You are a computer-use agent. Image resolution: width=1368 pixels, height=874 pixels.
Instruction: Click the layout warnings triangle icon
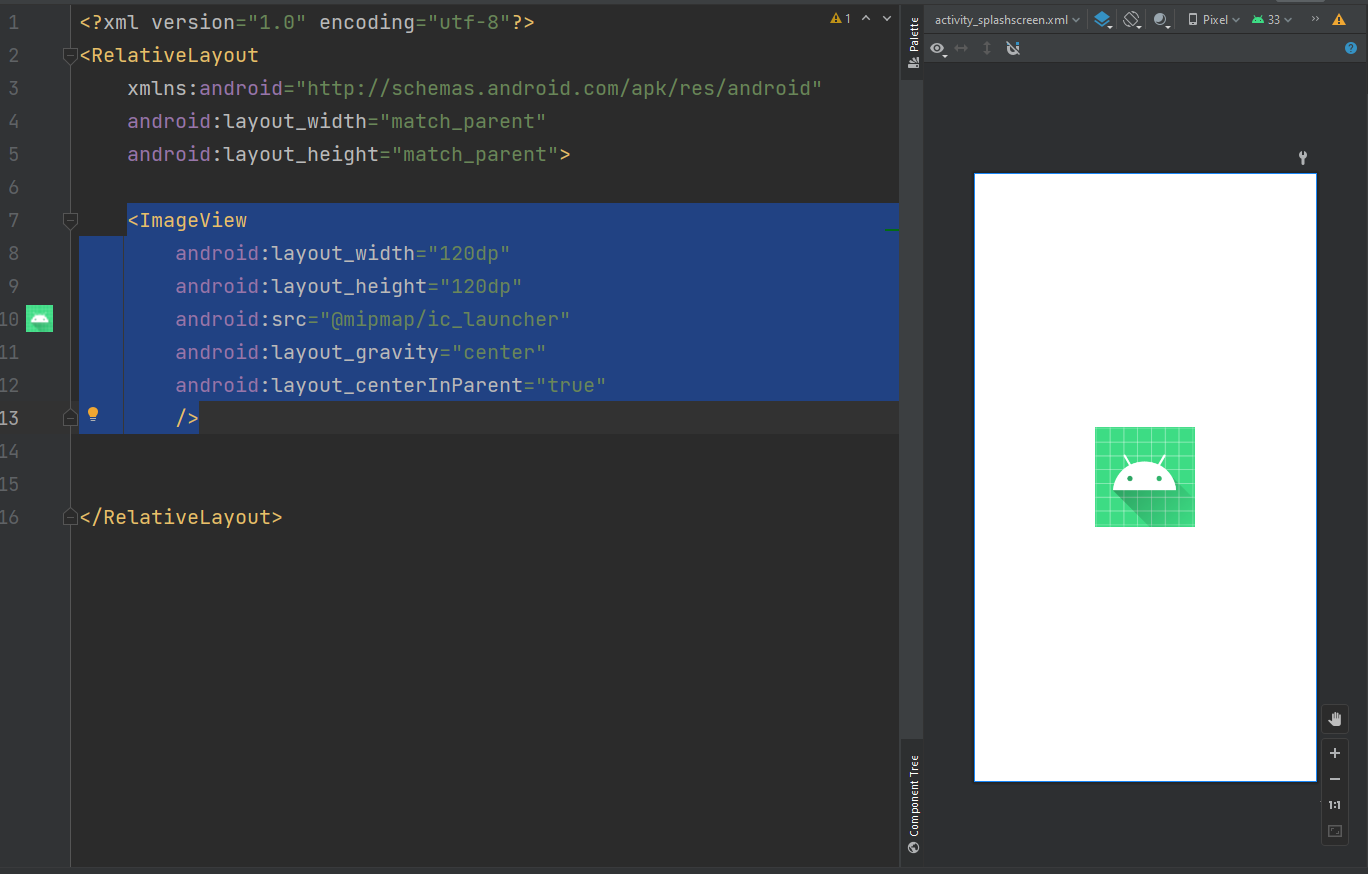click(1339, 20)
